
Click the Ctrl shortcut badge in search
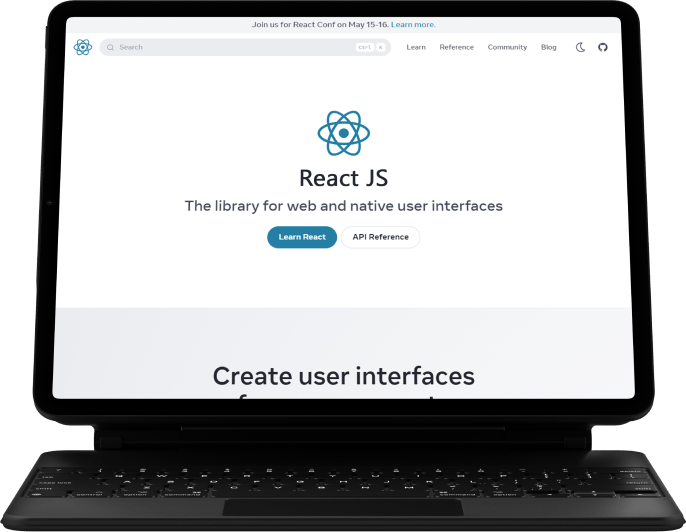tap(364, 47)
